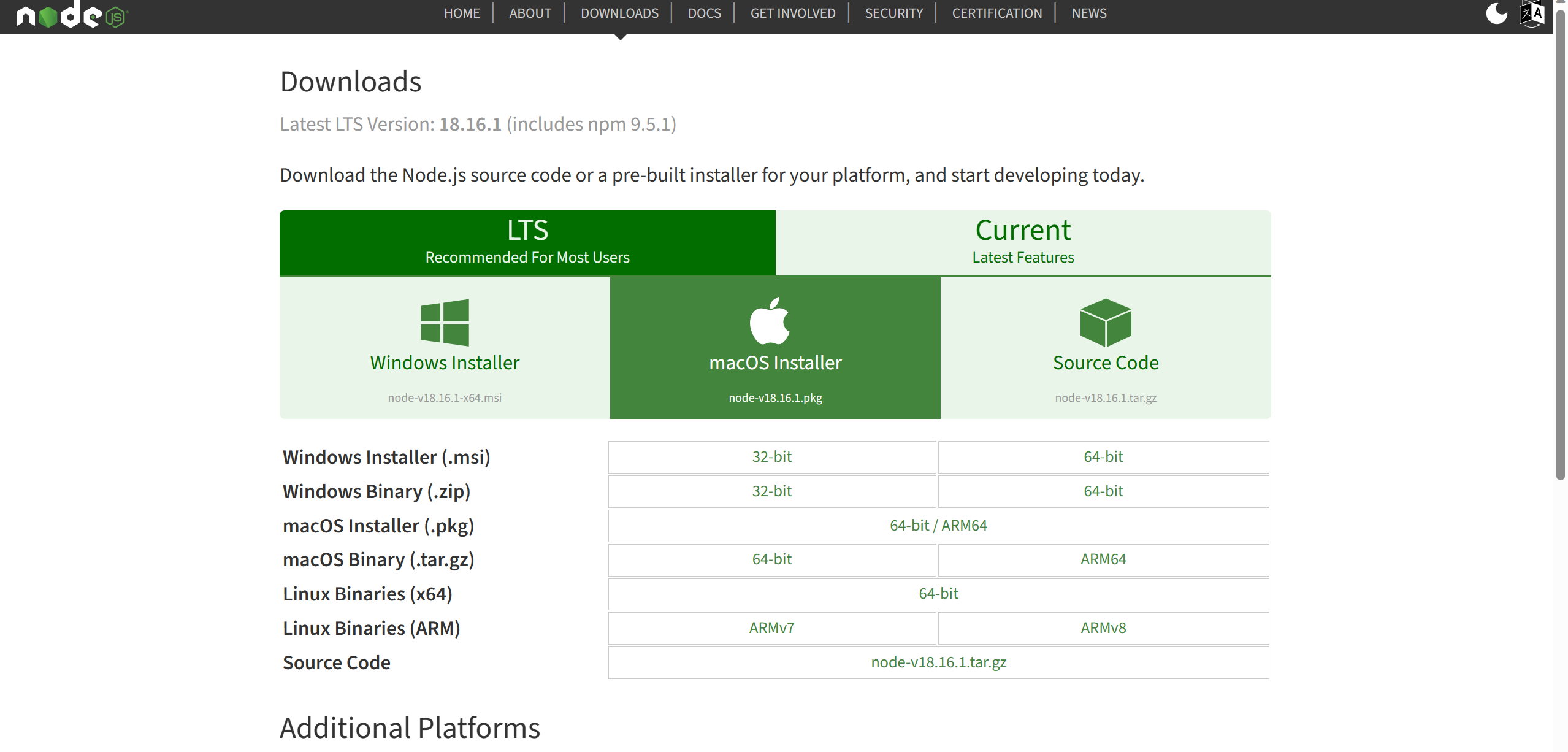Viewport: 1568px width, 752px height.
Task: Click ARMv7 Linux Binaries link
Action: [x=772, y=628]
